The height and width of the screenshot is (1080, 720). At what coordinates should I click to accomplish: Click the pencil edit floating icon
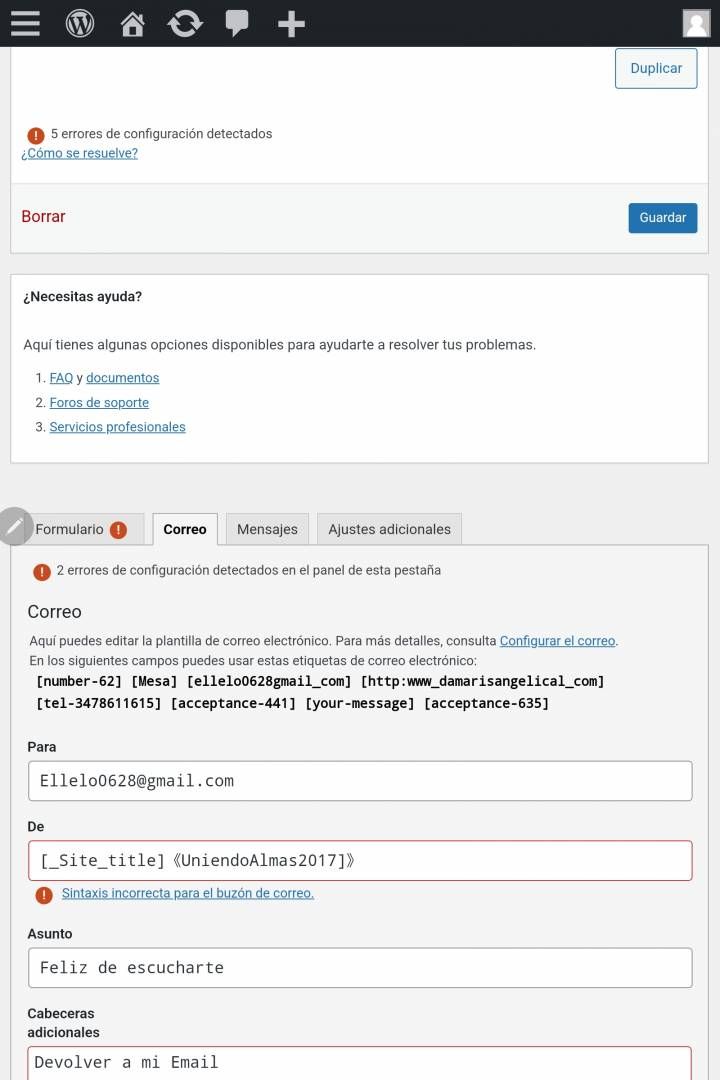tap(15, 527)
